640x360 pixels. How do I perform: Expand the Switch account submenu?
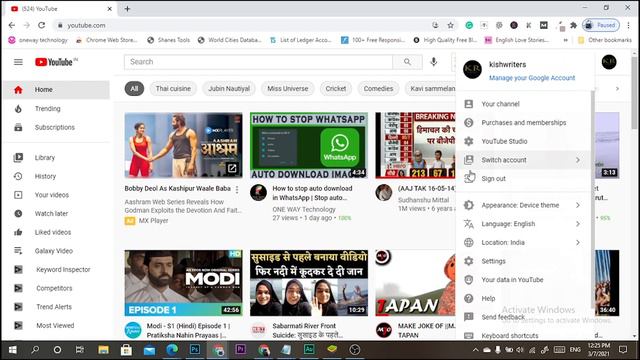point(523,160)
